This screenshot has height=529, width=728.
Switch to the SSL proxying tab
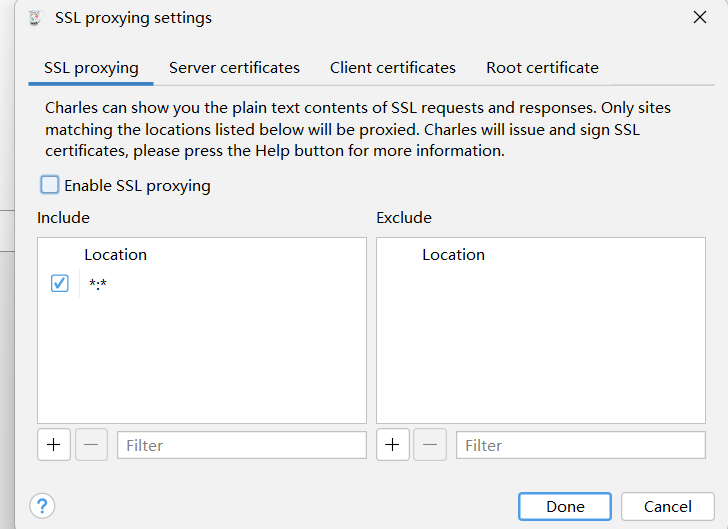91,68
